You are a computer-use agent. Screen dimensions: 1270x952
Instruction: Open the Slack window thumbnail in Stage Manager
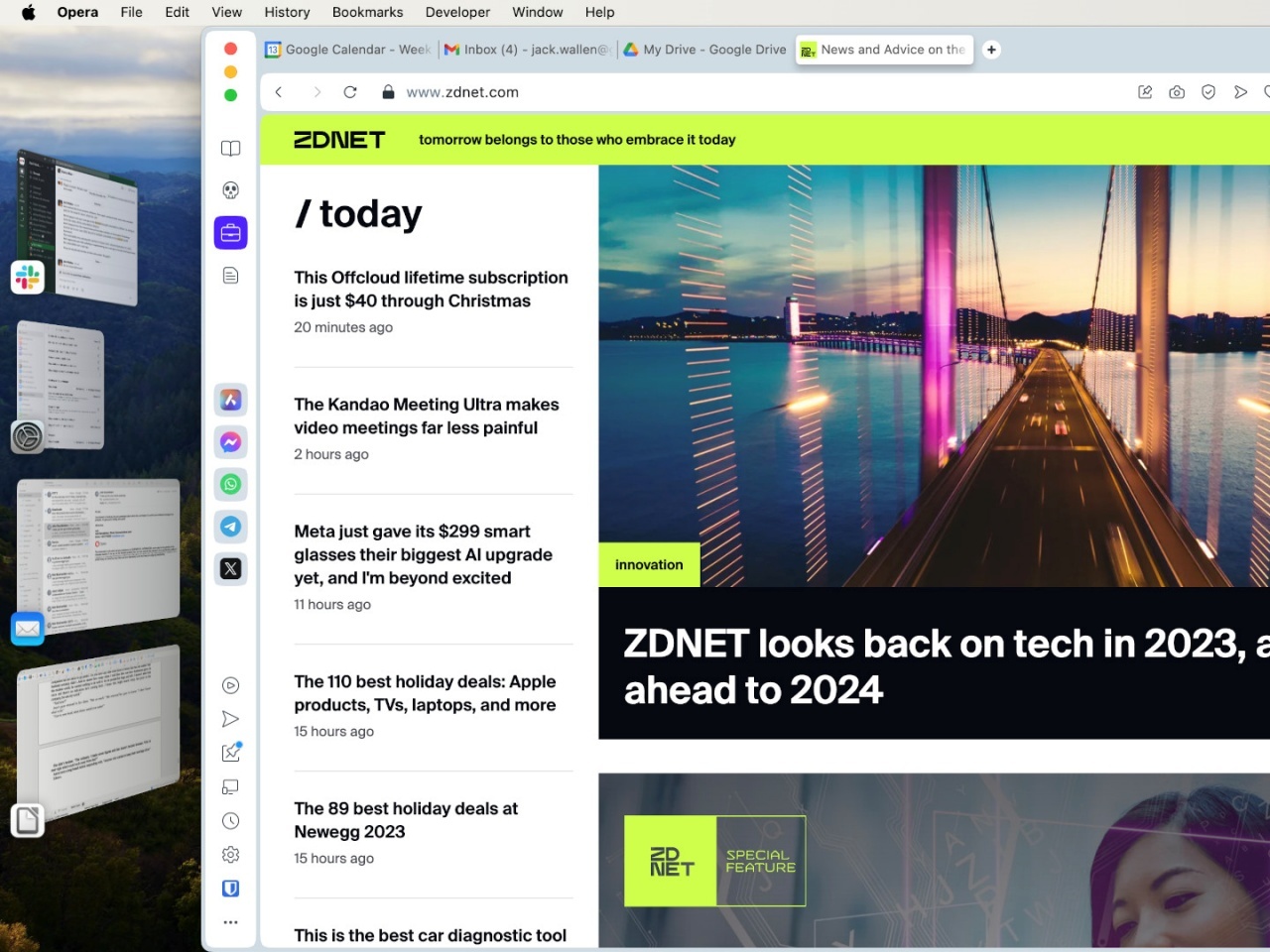tap(77, 228)
